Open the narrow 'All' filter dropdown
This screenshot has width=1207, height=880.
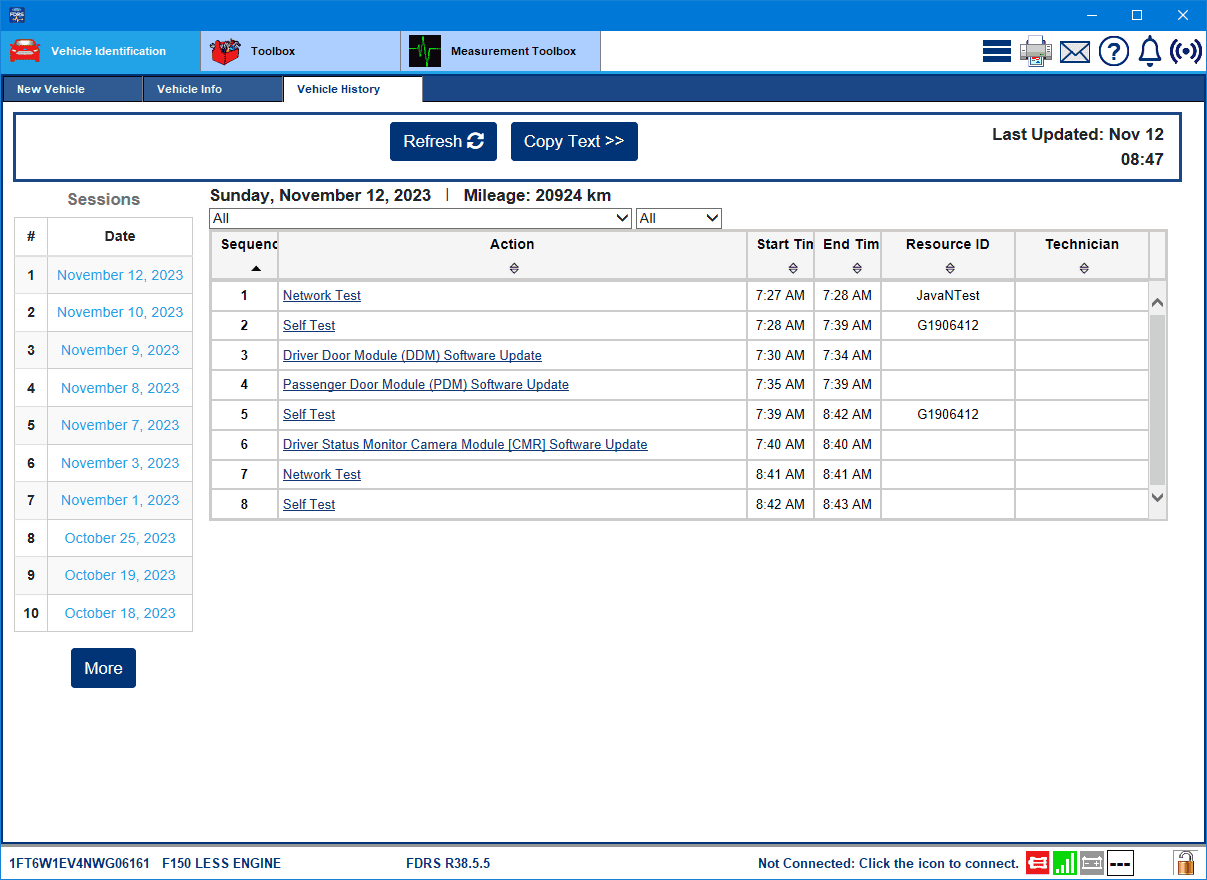(x=678, y=218)
